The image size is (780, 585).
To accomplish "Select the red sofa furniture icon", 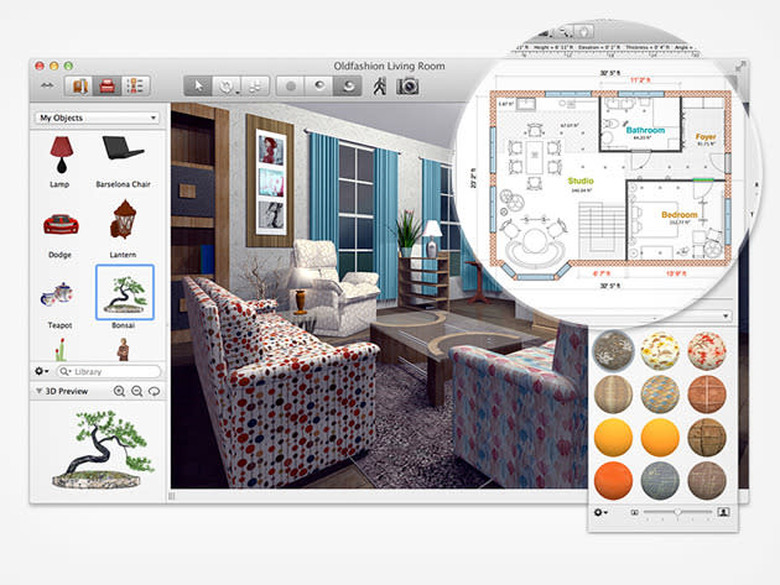I will pos(107,86).
